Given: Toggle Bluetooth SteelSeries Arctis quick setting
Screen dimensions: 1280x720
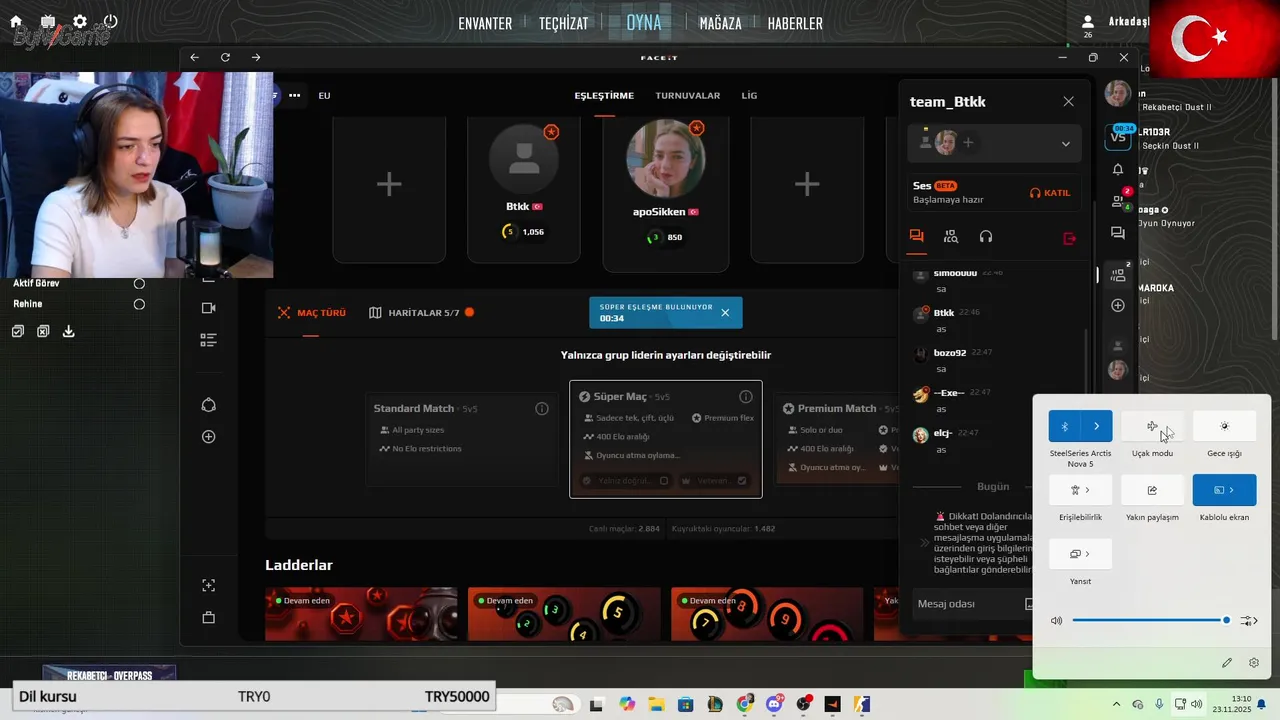Looking at the screenshot, I should pos(1065,426).
